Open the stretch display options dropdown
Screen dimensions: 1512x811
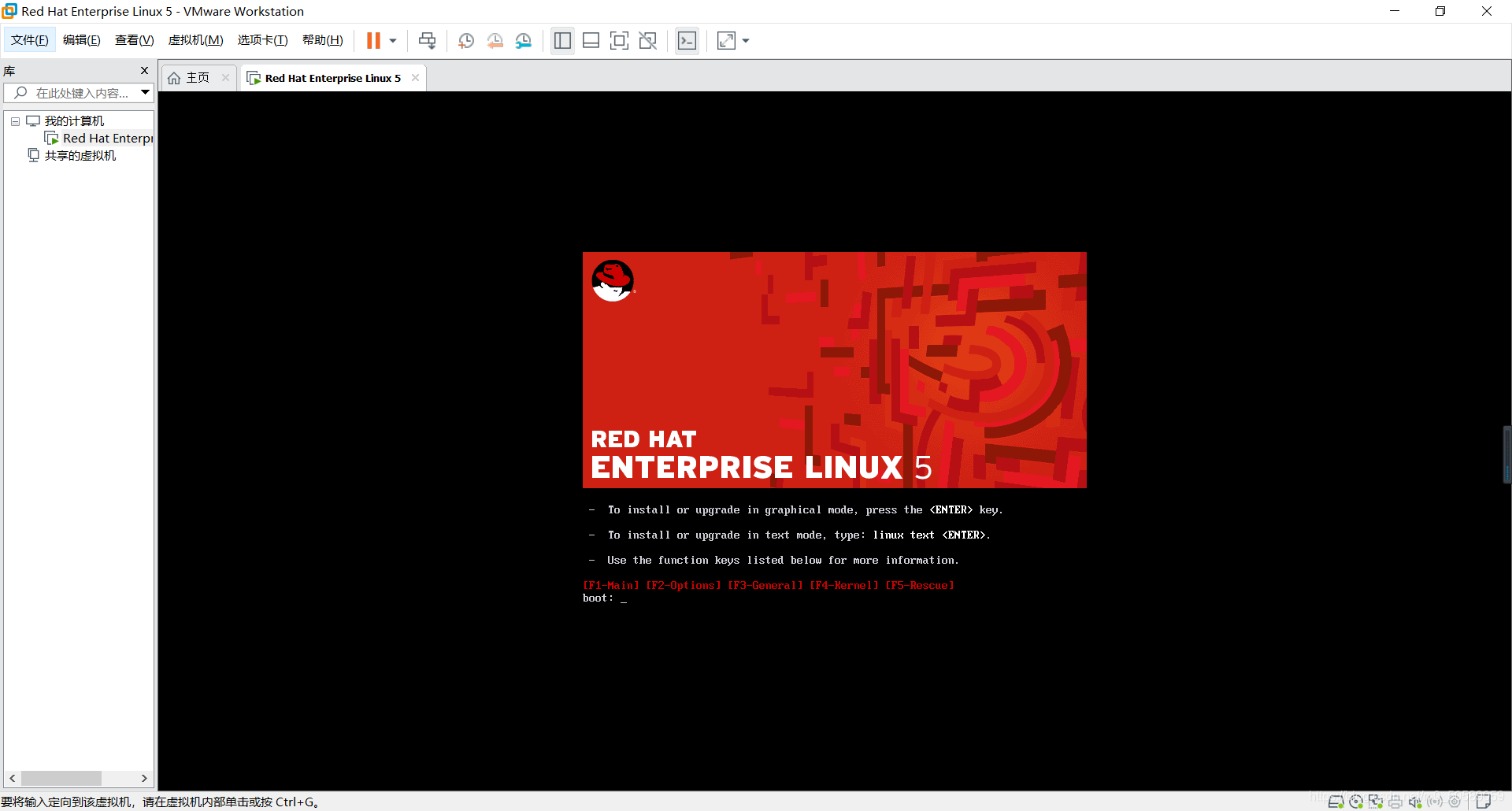coord(746,41)
